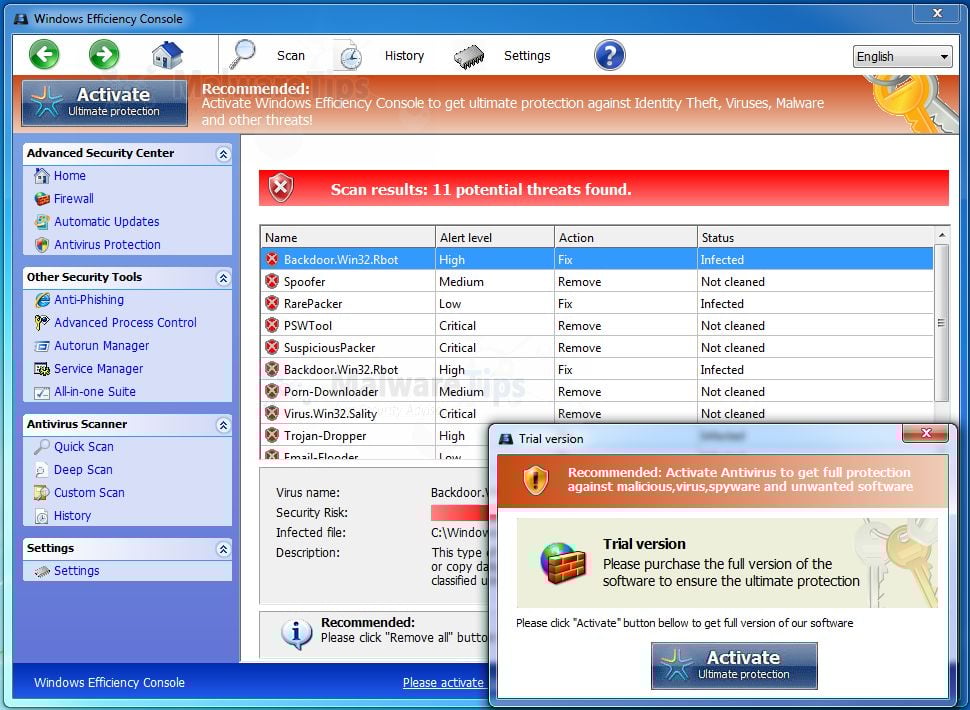
Task: Open the Advanced Process Control link
Action: (x=125, y=323)
